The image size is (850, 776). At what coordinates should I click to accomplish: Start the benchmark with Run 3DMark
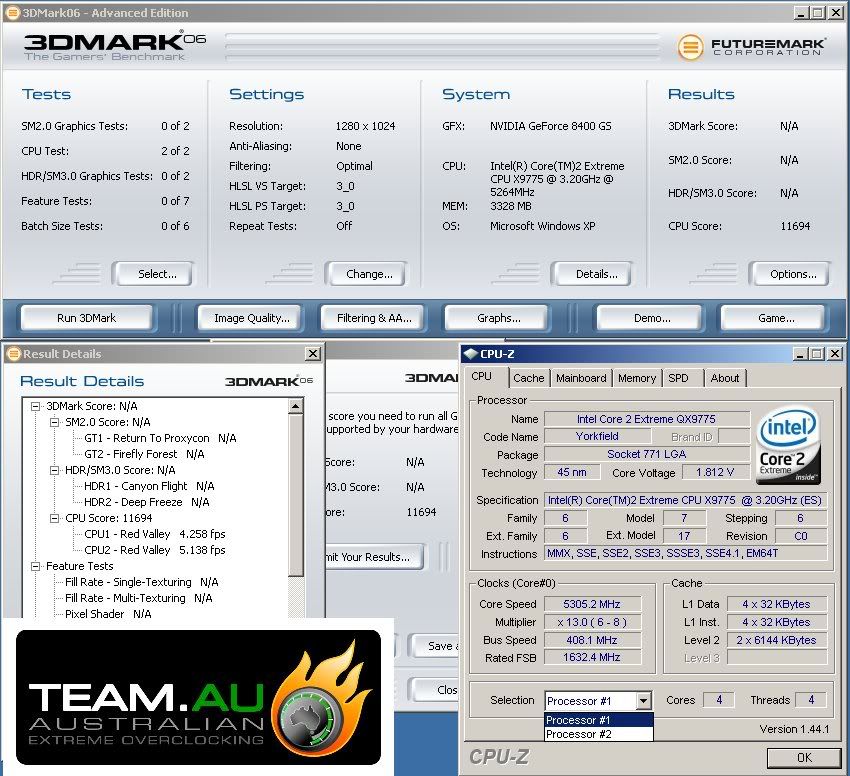[x=86, y=318]
